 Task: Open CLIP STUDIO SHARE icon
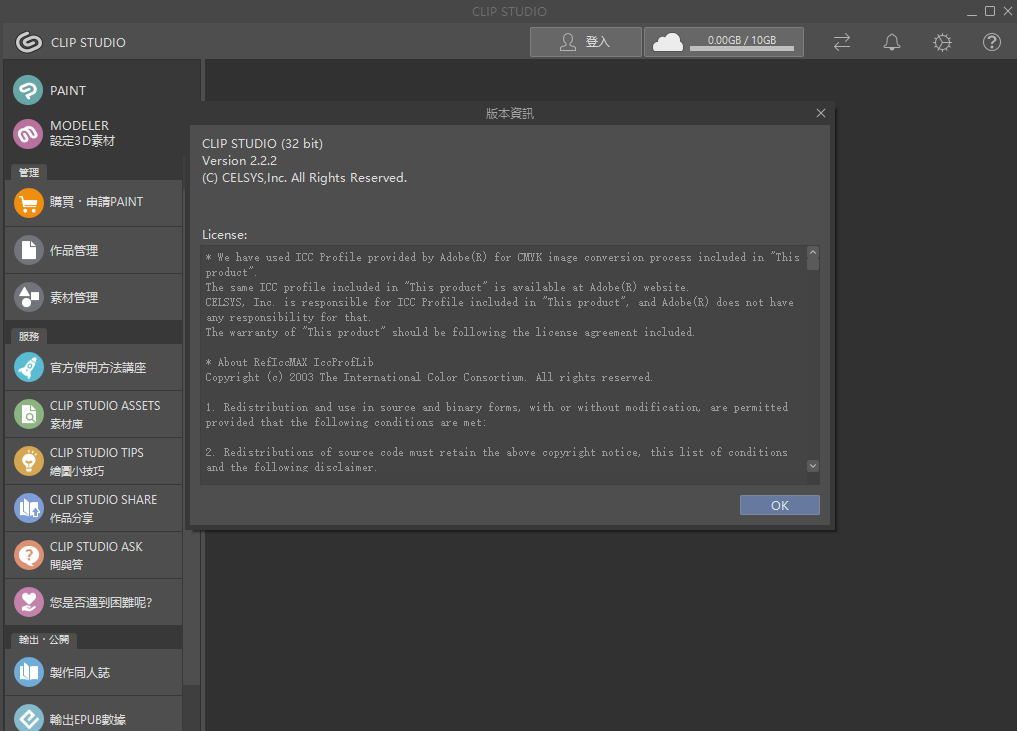click(29, 508)
